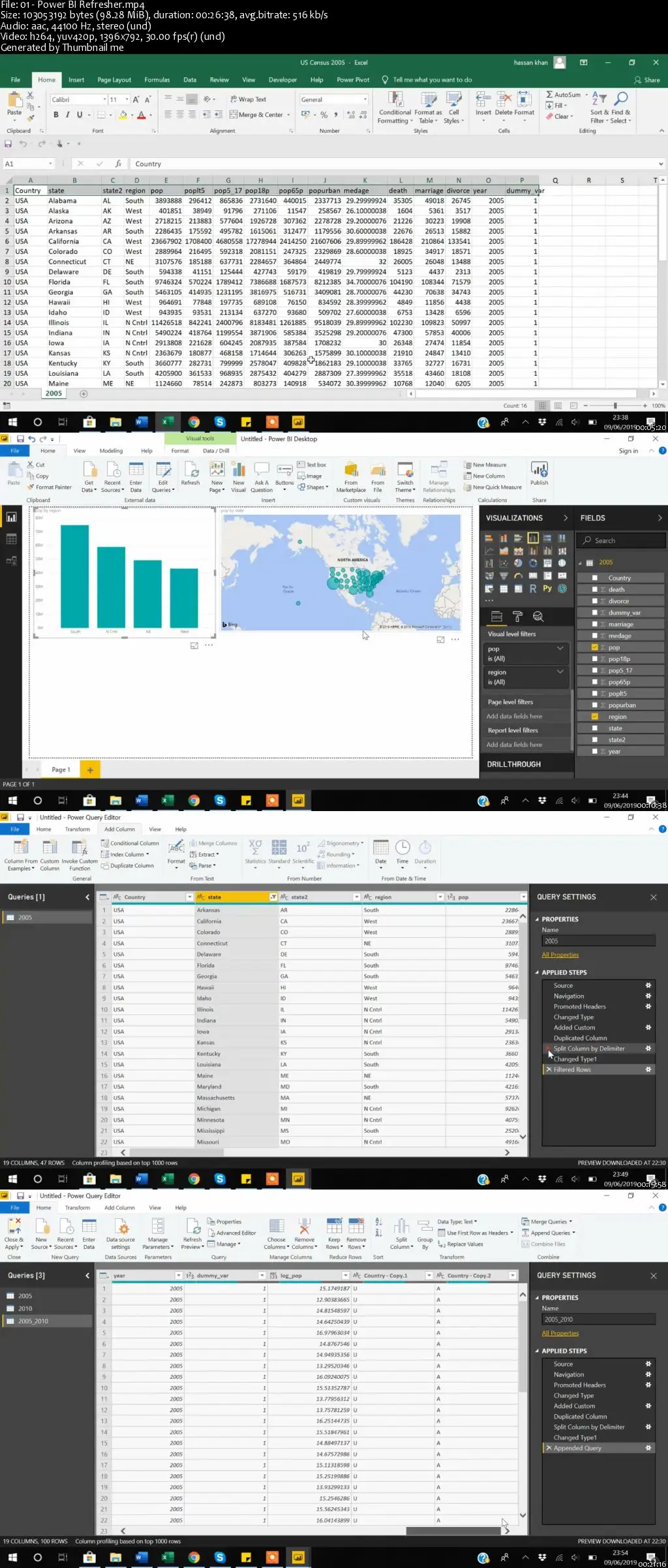This screenshot has width=668, height=1568.
Task: Click Percent Style in the Excel Number group
Action: click(324, 115)
